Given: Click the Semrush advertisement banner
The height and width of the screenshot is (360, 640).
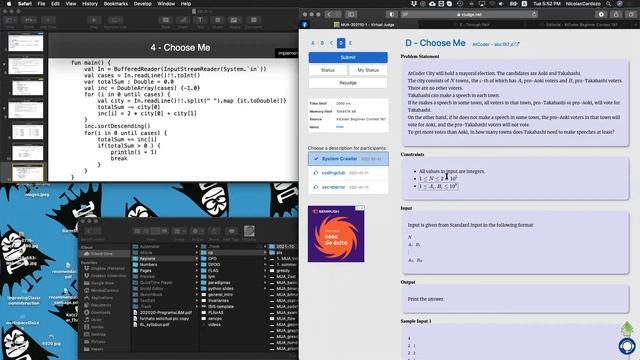Looking at the screenshot, I should (336, 234).
